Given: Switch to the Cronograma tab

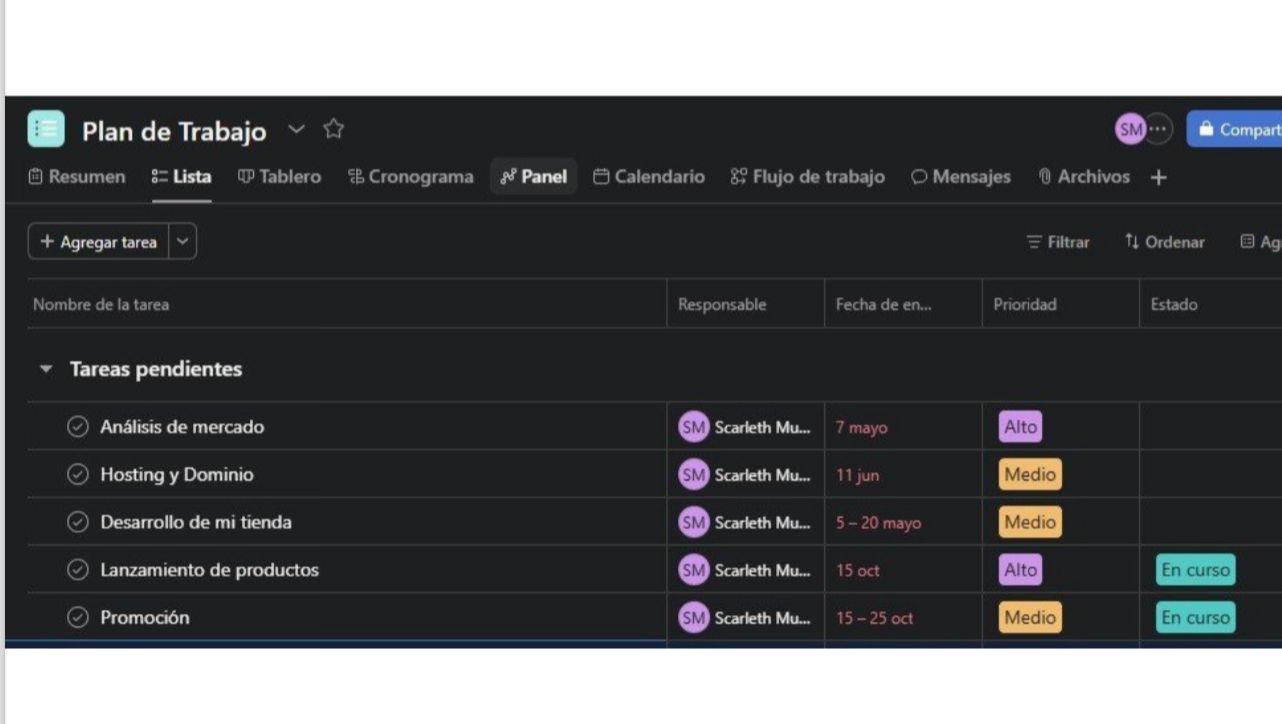Looking at the screenshot, I should [x=410, y=177].
